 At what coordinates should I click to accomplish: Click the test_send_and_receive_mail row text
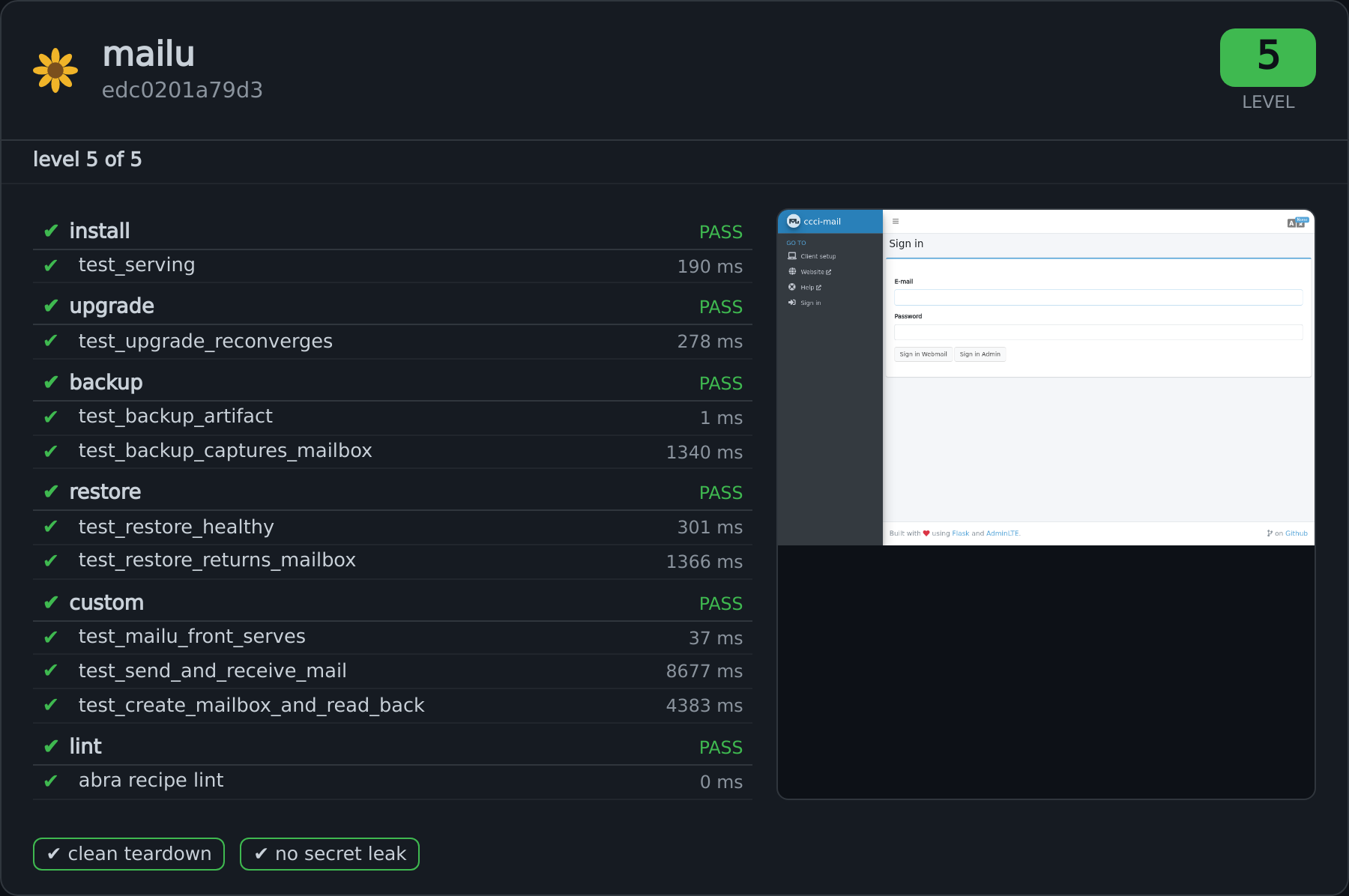pyautogui.click(x=212, y=671)
